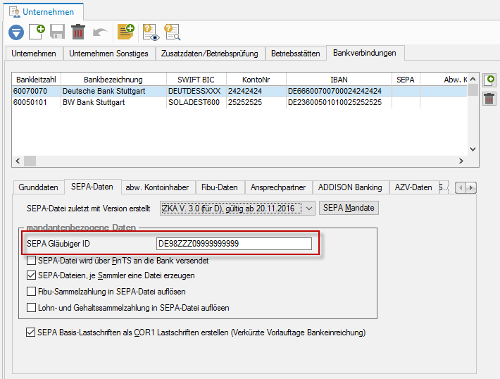
Task: Click IBAN DE23600501010025252525 cell
Action: coord(339,102)
